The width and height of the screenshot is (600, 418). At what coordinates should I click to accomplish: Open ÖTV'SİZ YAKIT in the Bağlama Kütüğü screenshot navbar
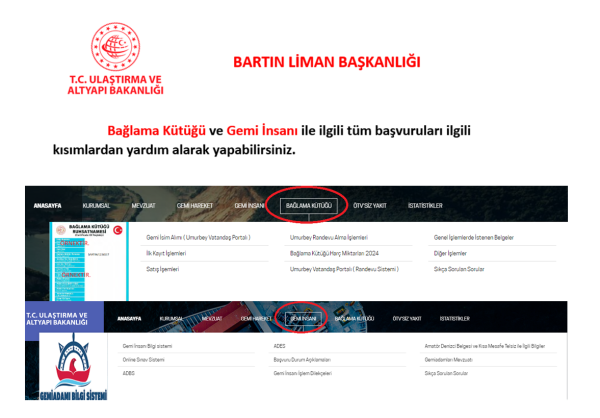tap(370, 206)
